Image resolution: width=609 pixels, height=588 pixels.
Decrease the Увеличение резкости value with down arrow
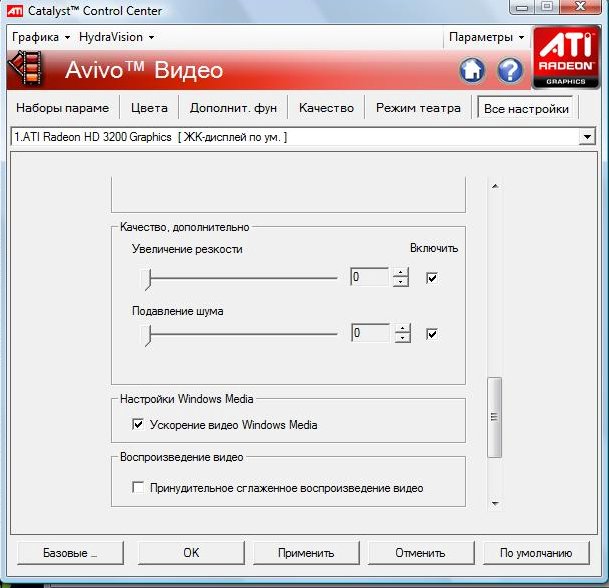(400, 282)
